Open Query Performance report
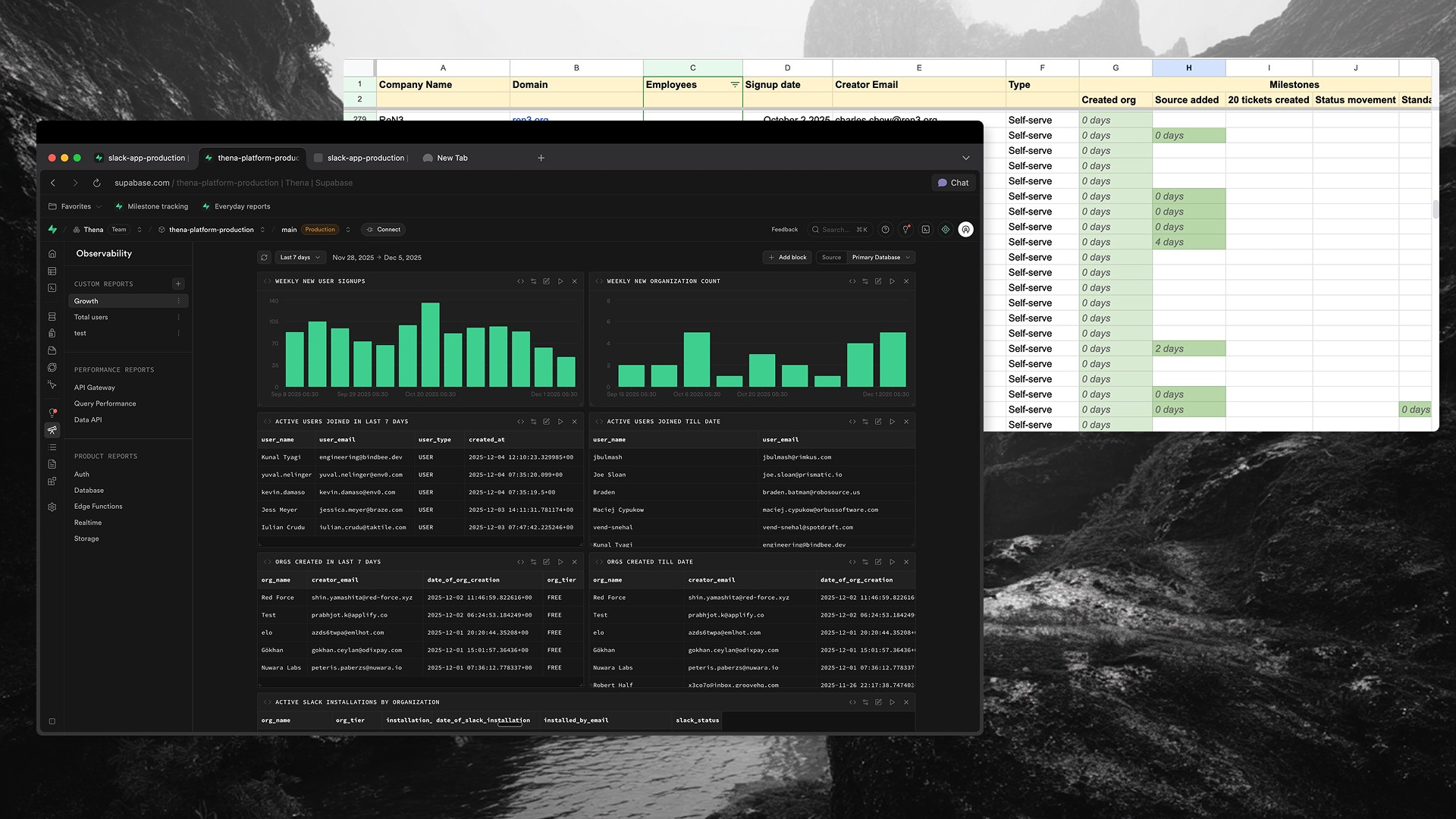The image size is (1456, 819). [105, 403]
